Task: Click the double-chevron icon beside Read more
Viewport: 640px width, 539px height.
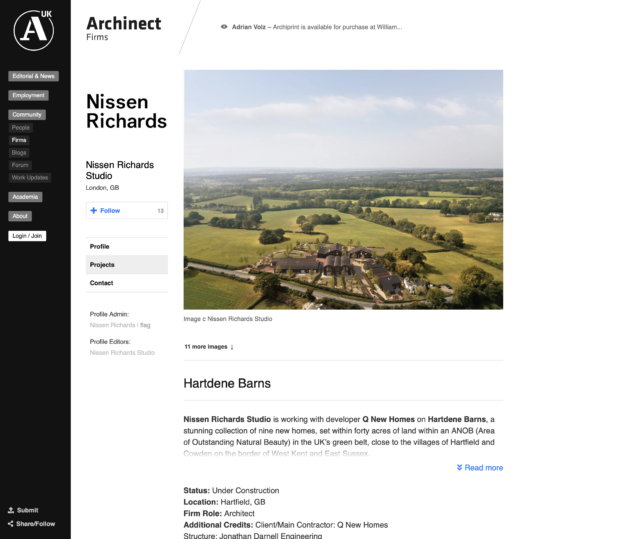Action: [x=459, y=468]
